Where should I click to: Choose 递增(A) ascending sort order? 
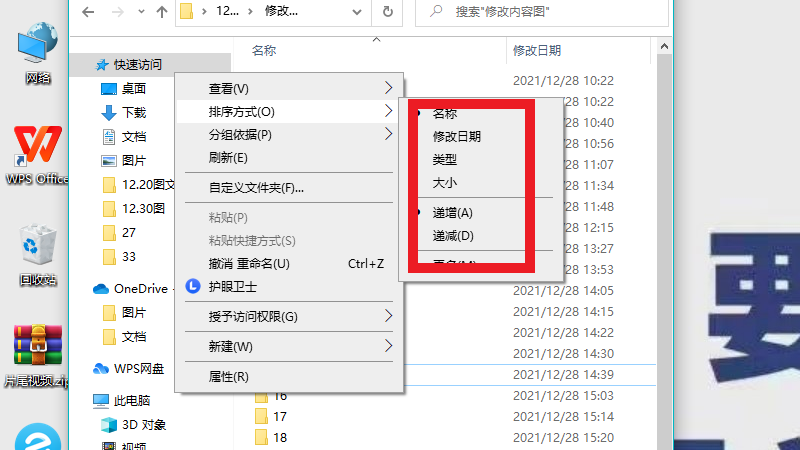pyautogui.click(x=452, y=212)
